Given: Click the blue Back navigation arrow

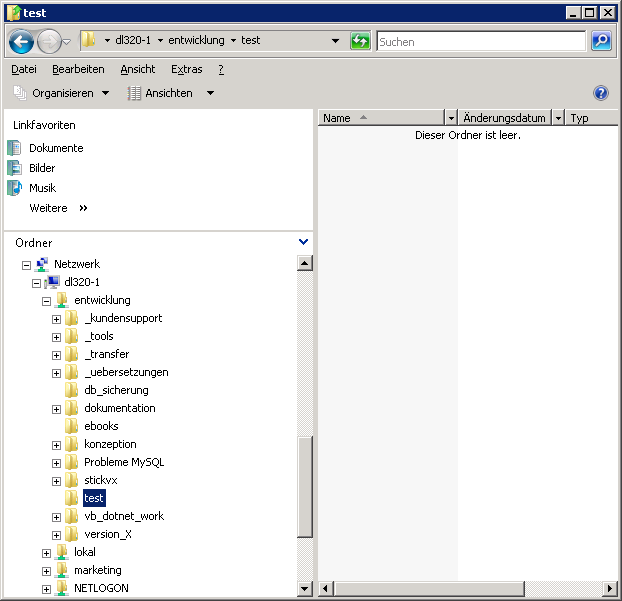Looking at the screenshot, I should pyautogui.click(x=22, y=42).
